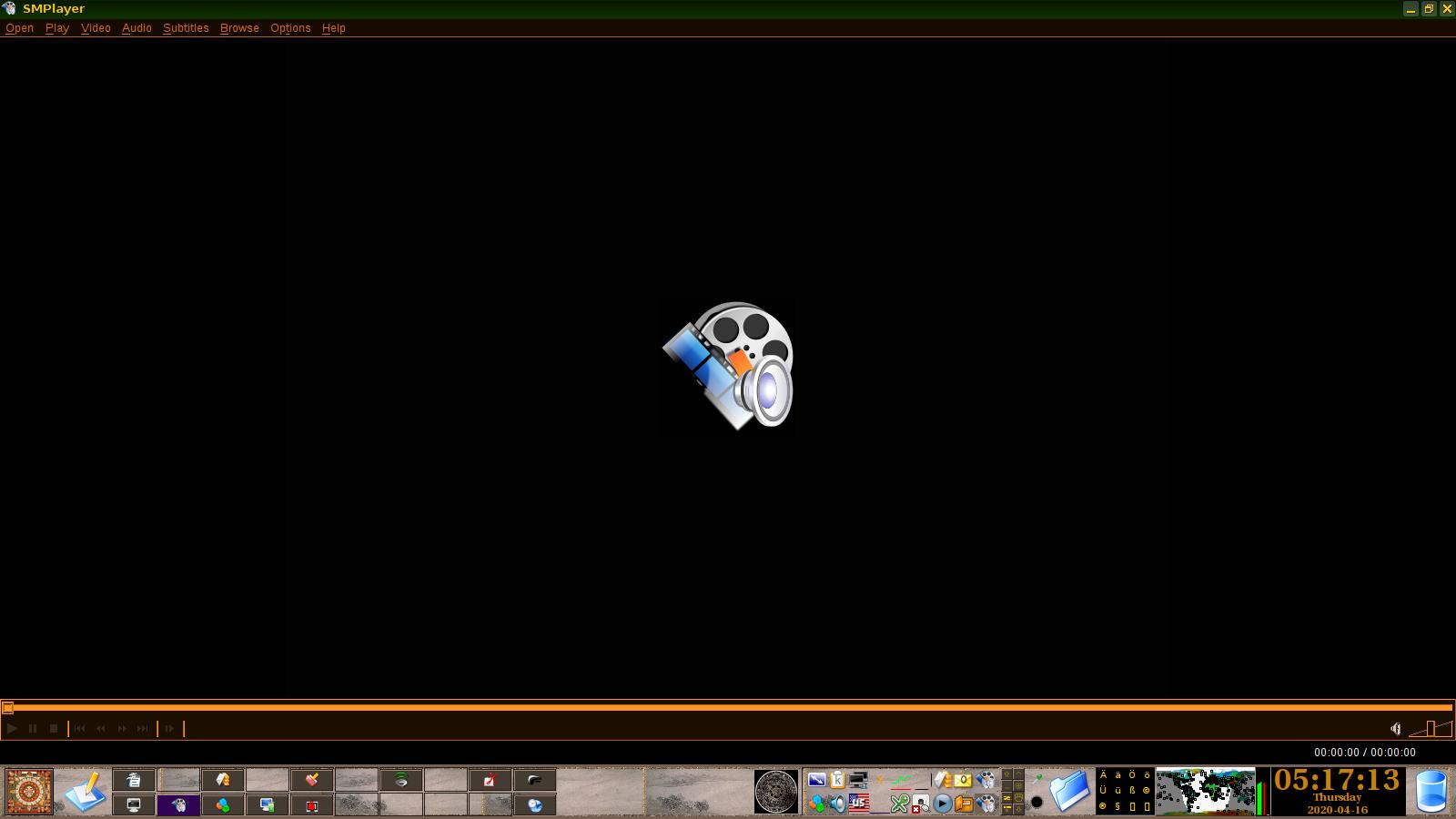
Task: Toggle mute with the speaker icon
Action: [1395, 728]
